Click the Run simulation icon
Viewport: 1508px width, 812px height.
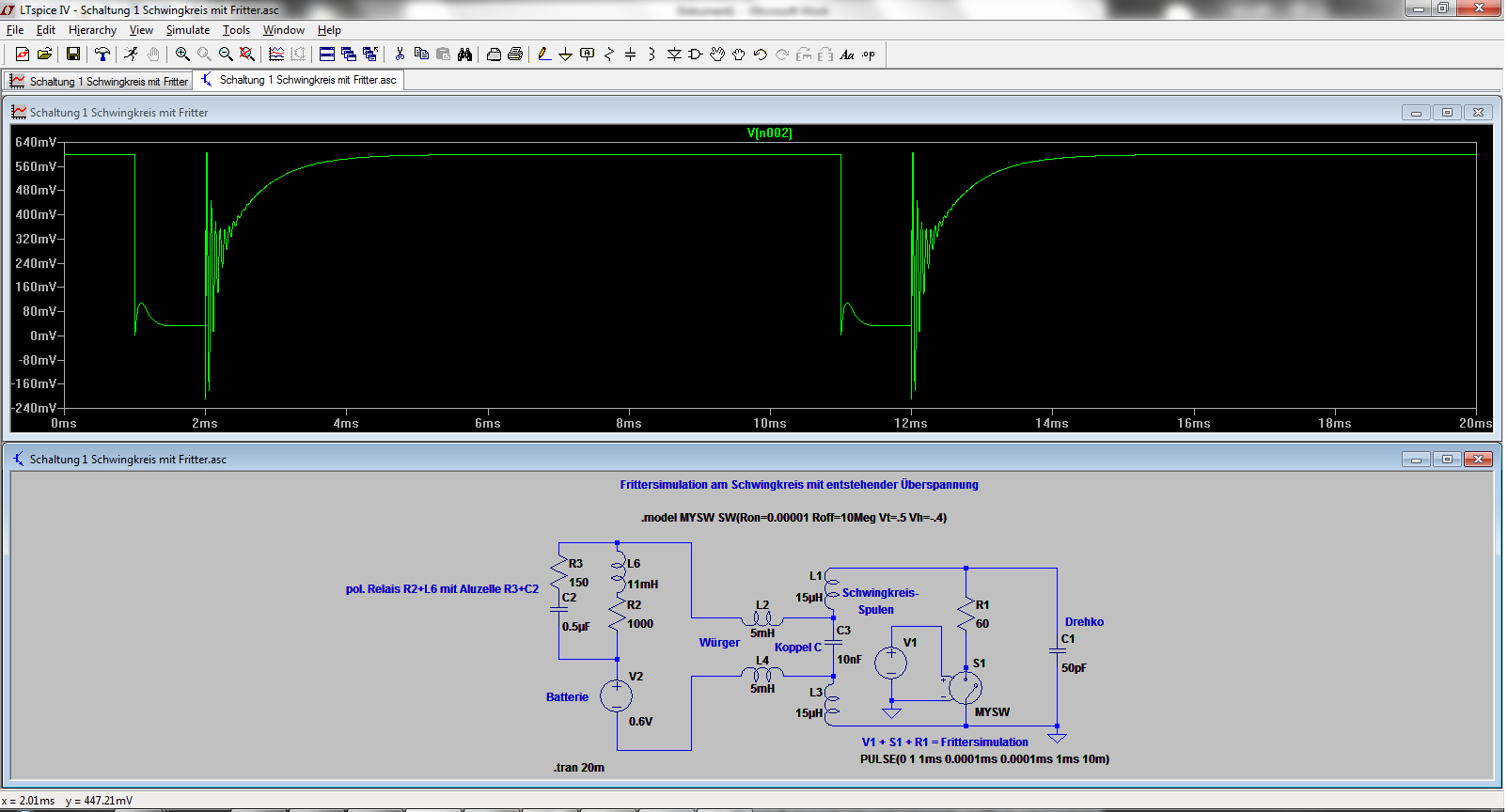[x=131, y=55]
